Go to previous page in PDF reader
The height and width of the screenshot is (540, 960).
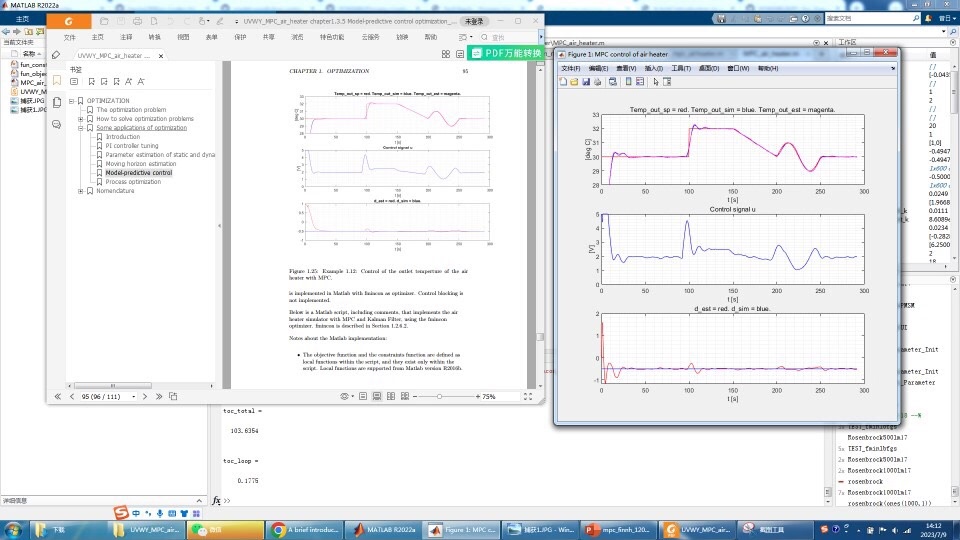click(72, 397)
